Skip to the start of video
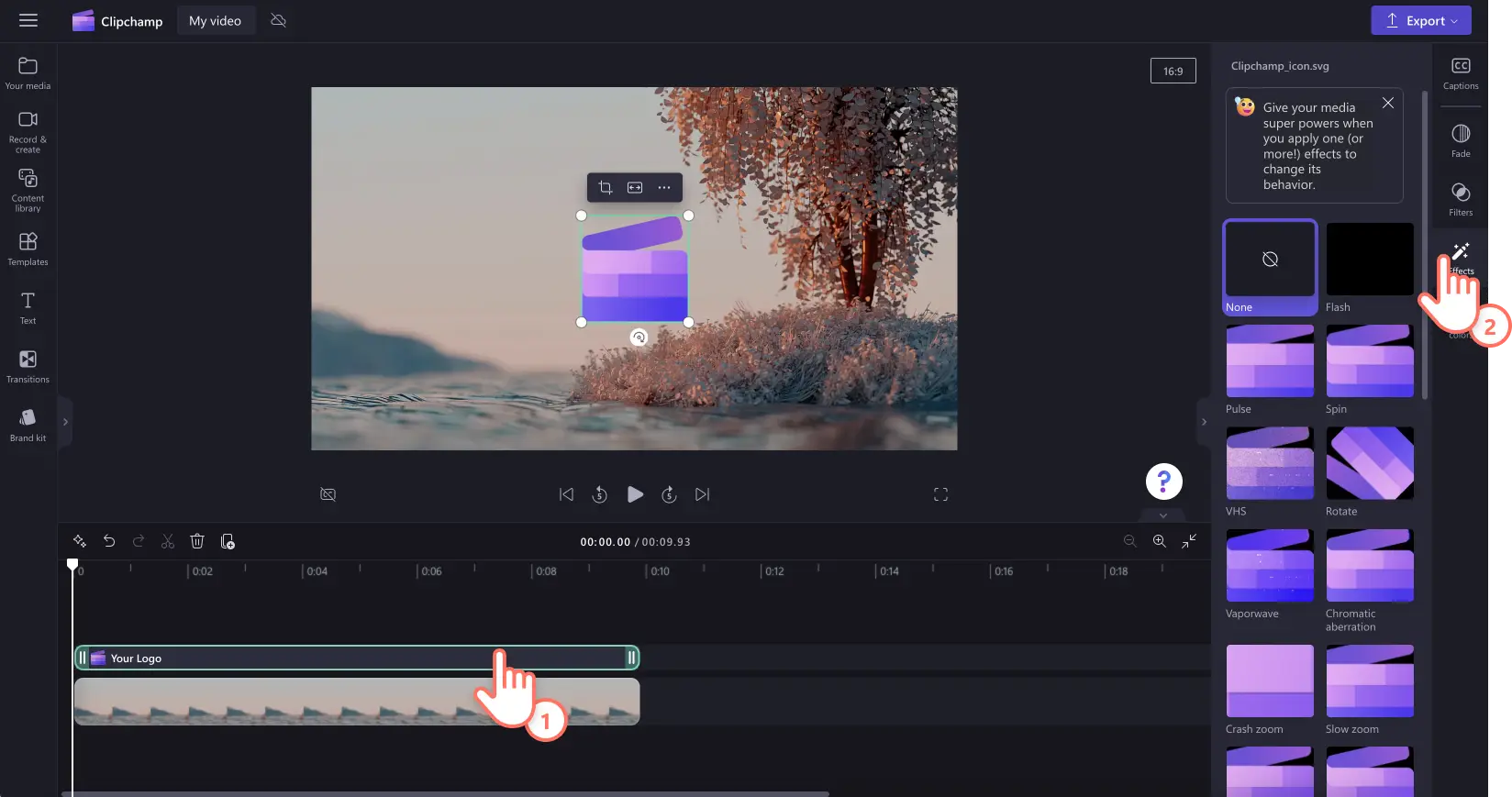Screen dimensions: 1512x797 point(567,494)
